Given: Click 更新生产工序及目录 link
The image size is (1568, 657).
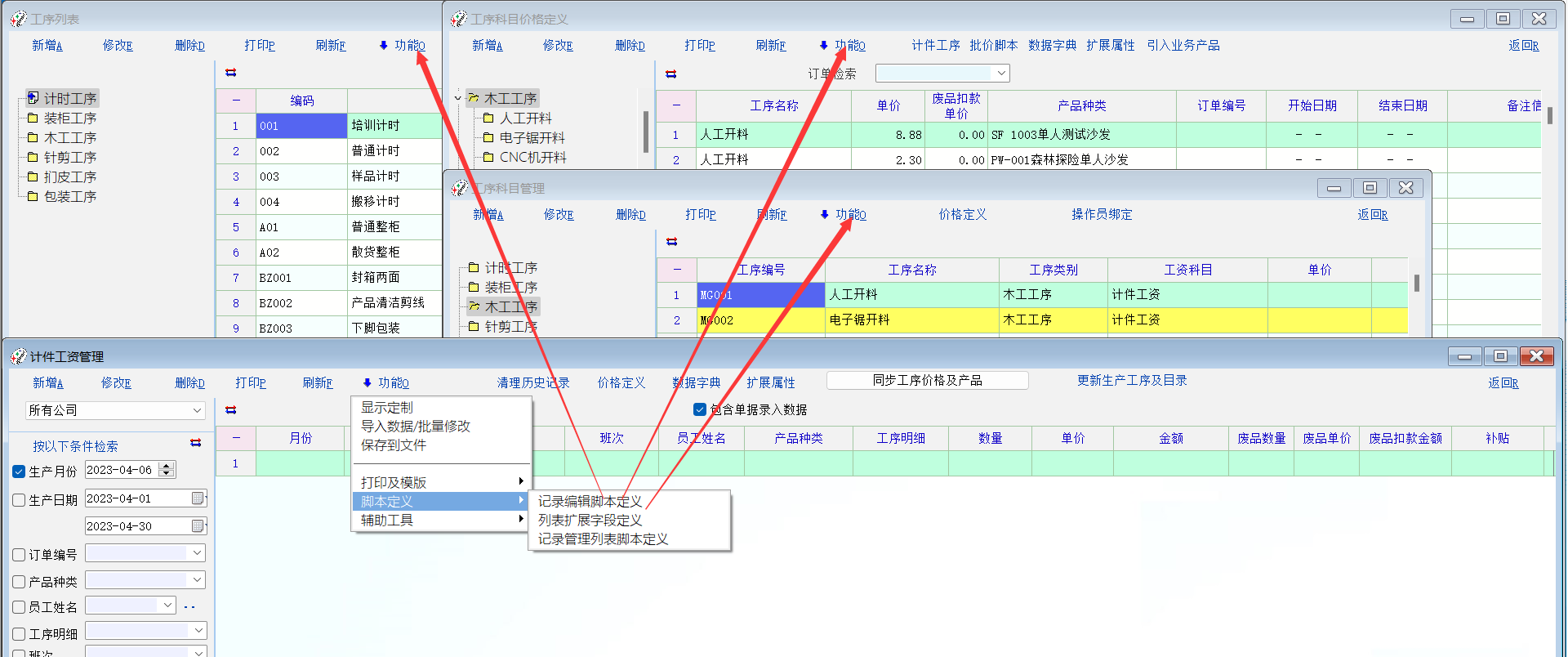Looking at the screenshot, I should click(x=1132, y=381).
